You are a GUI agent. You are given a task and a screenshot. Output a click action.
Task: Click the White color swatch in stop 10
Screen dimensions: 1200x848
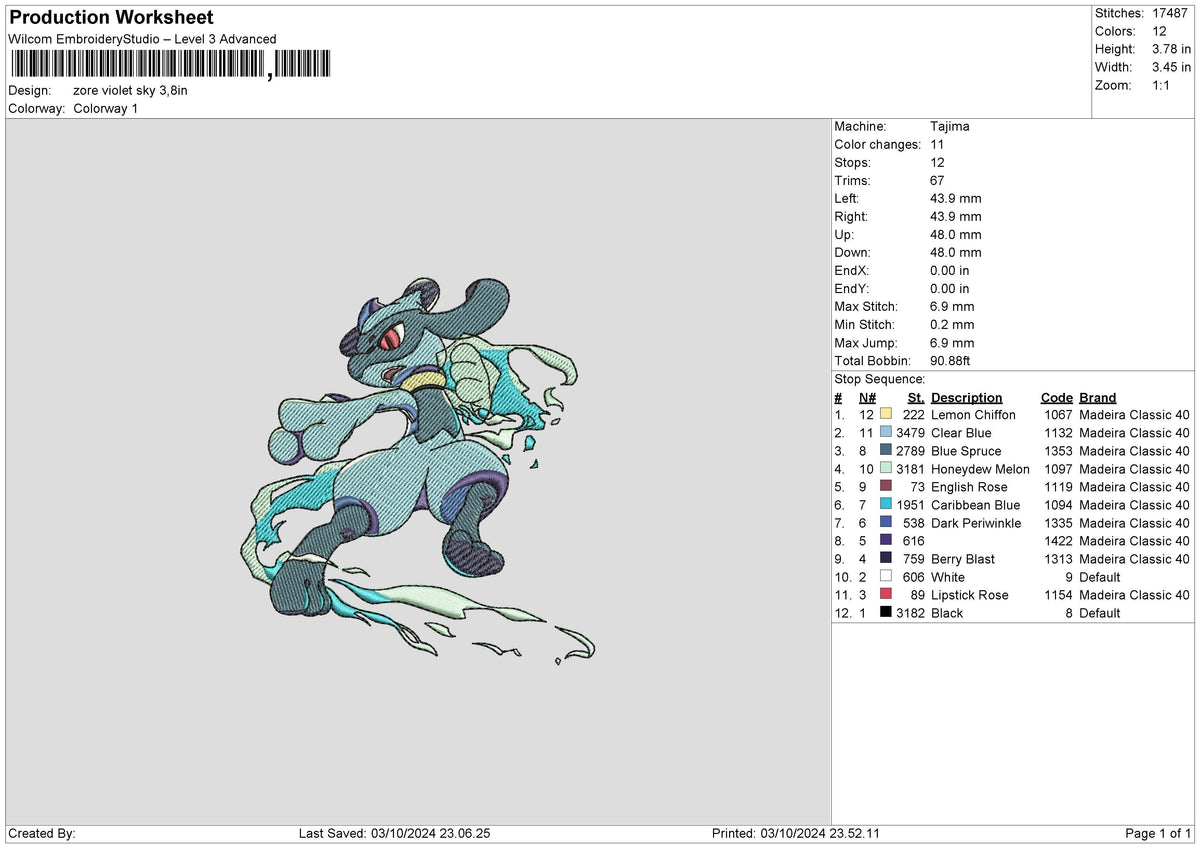pyautogui.click(x=886, y=576)
